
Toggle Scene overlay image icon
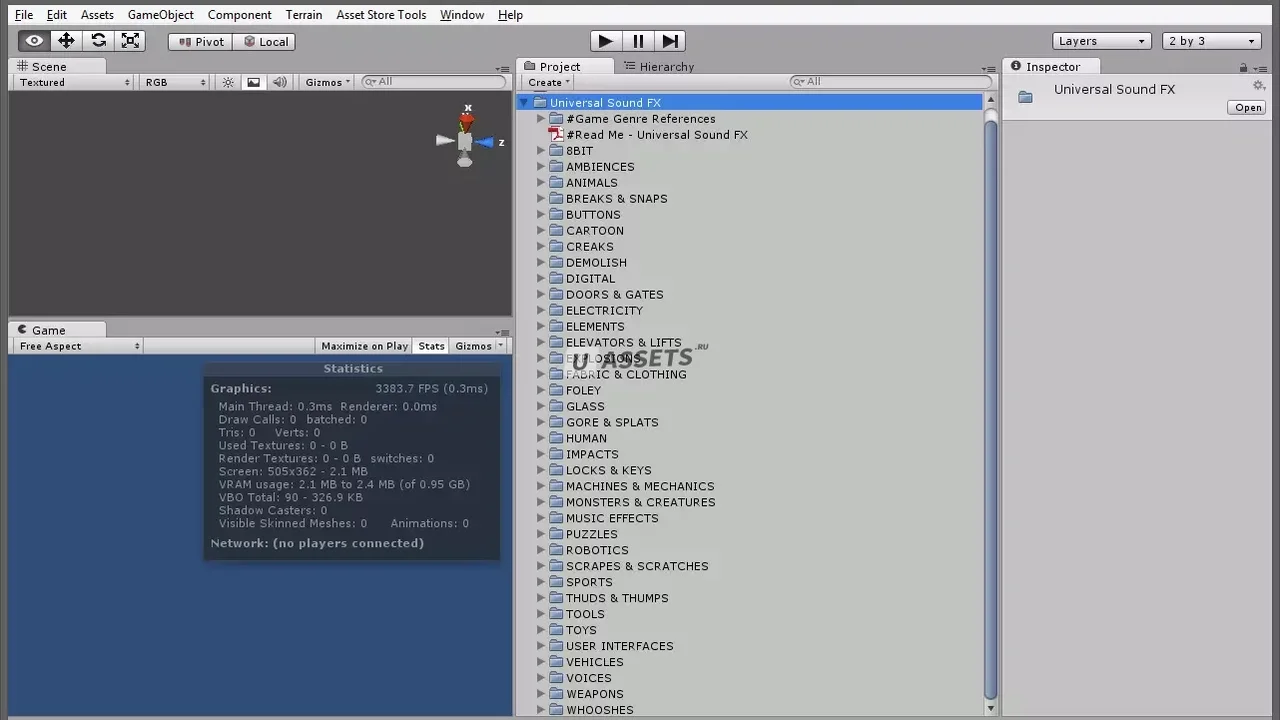click(254, 82)
